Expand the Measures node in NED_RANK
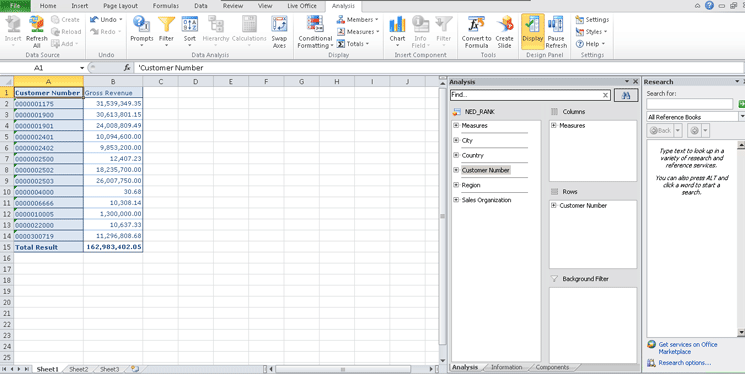Screen dimensions: 745x374 (x=456, y=125)
